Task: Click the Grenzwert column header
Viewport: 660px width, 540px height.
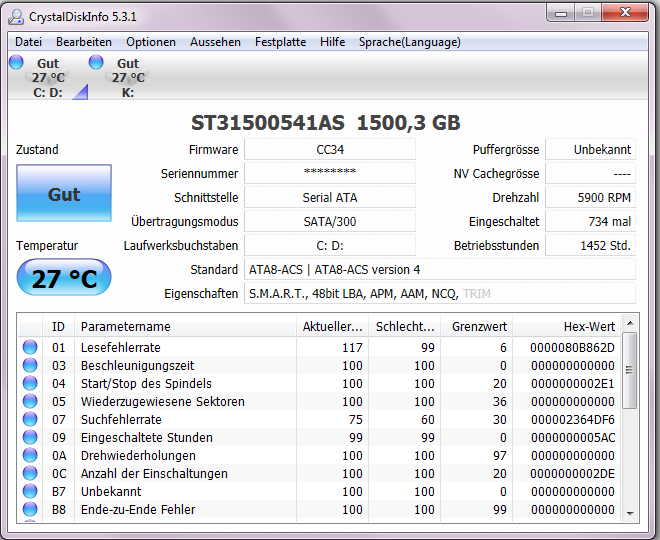Action: 476,327
